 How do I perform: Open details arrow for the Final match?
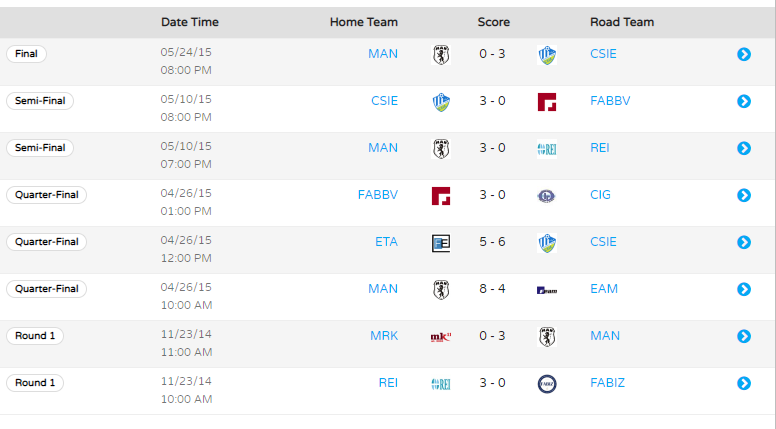point(744,54)
